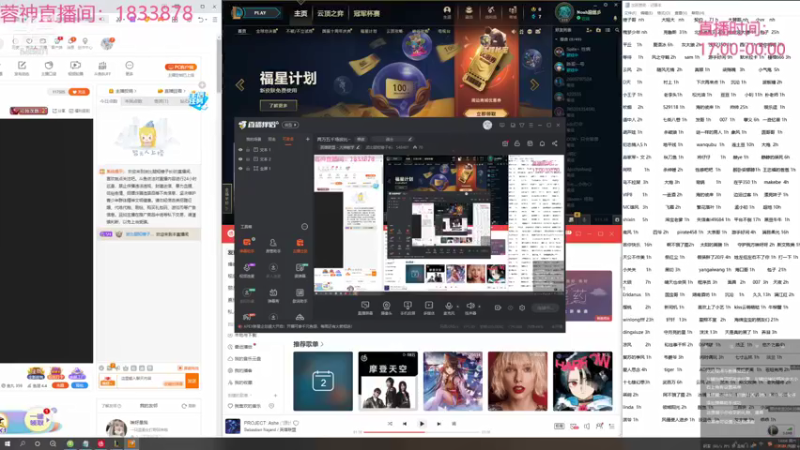
Task: Expand the 推荐歌单 section arrow
Action: click(x=322, y=344)
